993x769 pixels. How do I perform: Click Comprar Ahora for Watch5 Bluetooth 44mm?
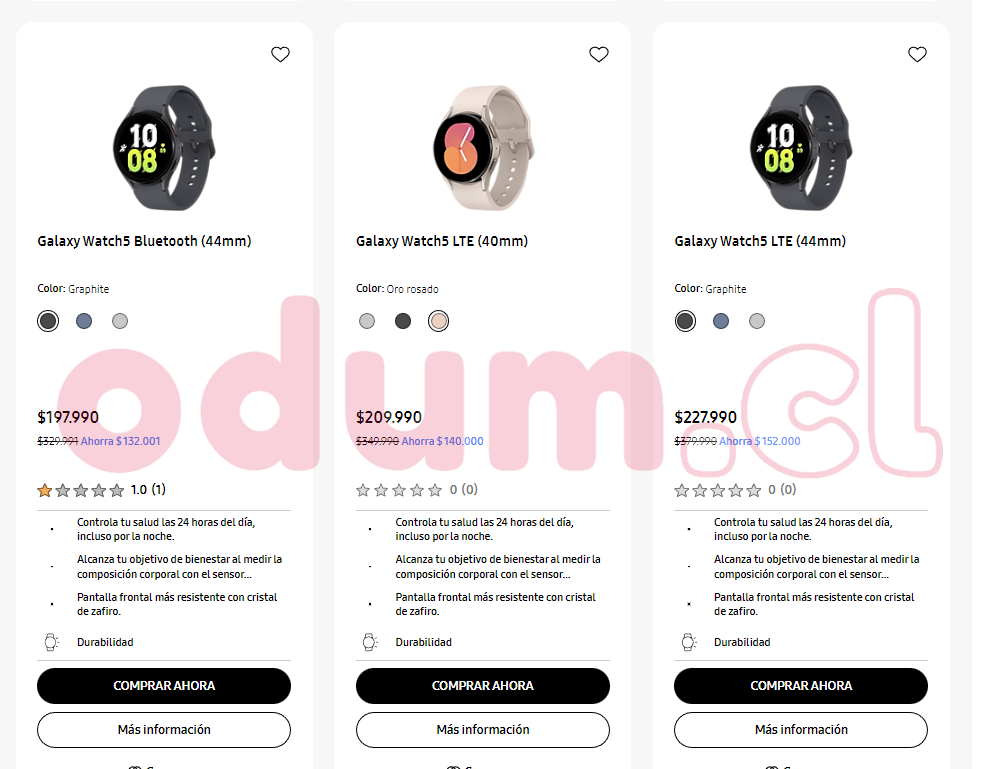click(x=164, y=686)
